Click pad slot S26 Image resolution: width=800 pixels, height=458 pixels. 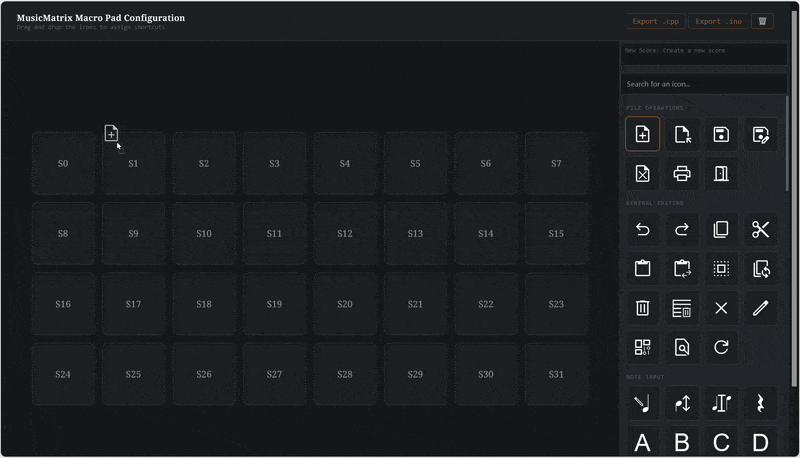click(204, 374)
